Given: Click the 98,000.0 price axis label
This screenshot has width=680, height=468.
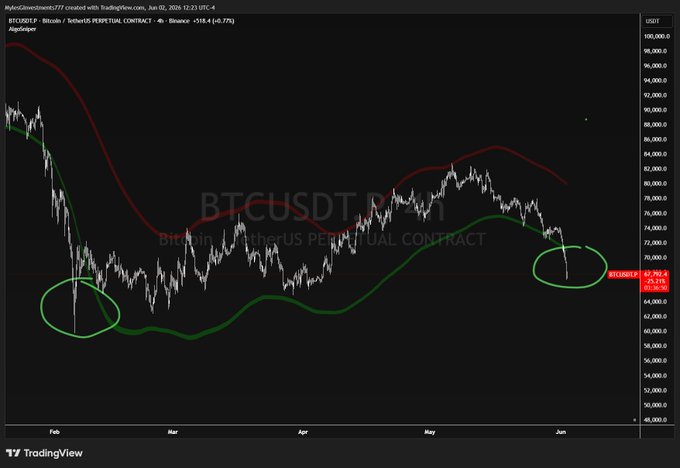Looking at the screenshot, I should coord(656,51).
